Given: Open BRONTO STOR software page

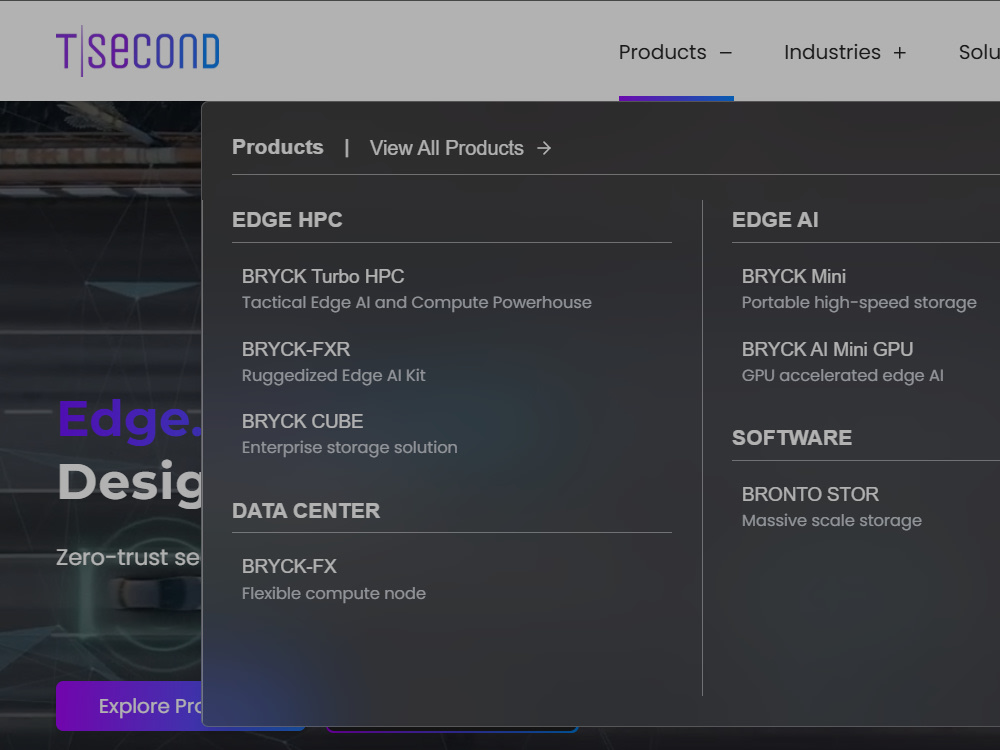Looking at the screenshot, I should pyautogui.click(x=810, y=494).
